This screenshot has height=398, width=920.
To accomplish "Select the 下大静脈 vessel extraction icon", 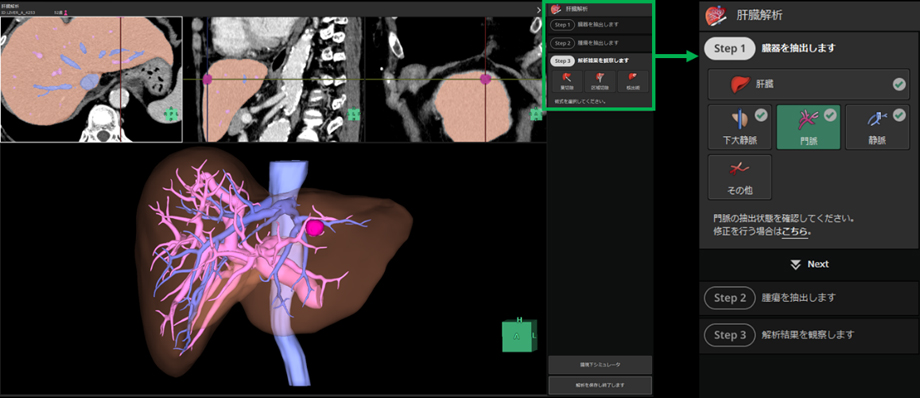I will 740,127.
